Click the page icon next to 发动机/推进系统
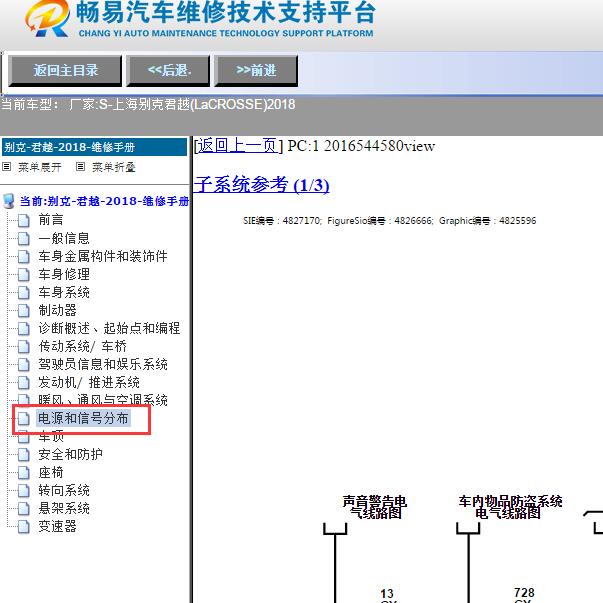The width and height of the screenshot is (603, 603). coord(23,383)
